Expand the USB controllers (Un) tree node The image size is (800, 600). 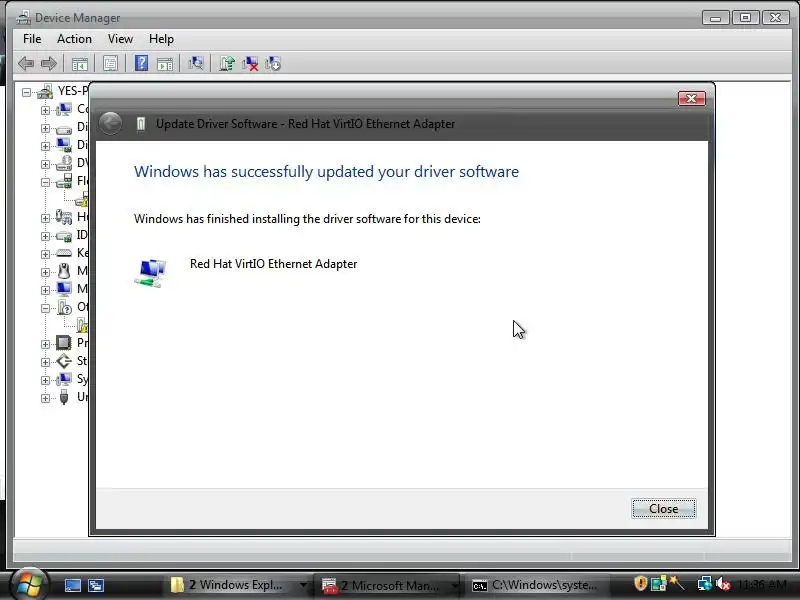click(x=45, y=398)
